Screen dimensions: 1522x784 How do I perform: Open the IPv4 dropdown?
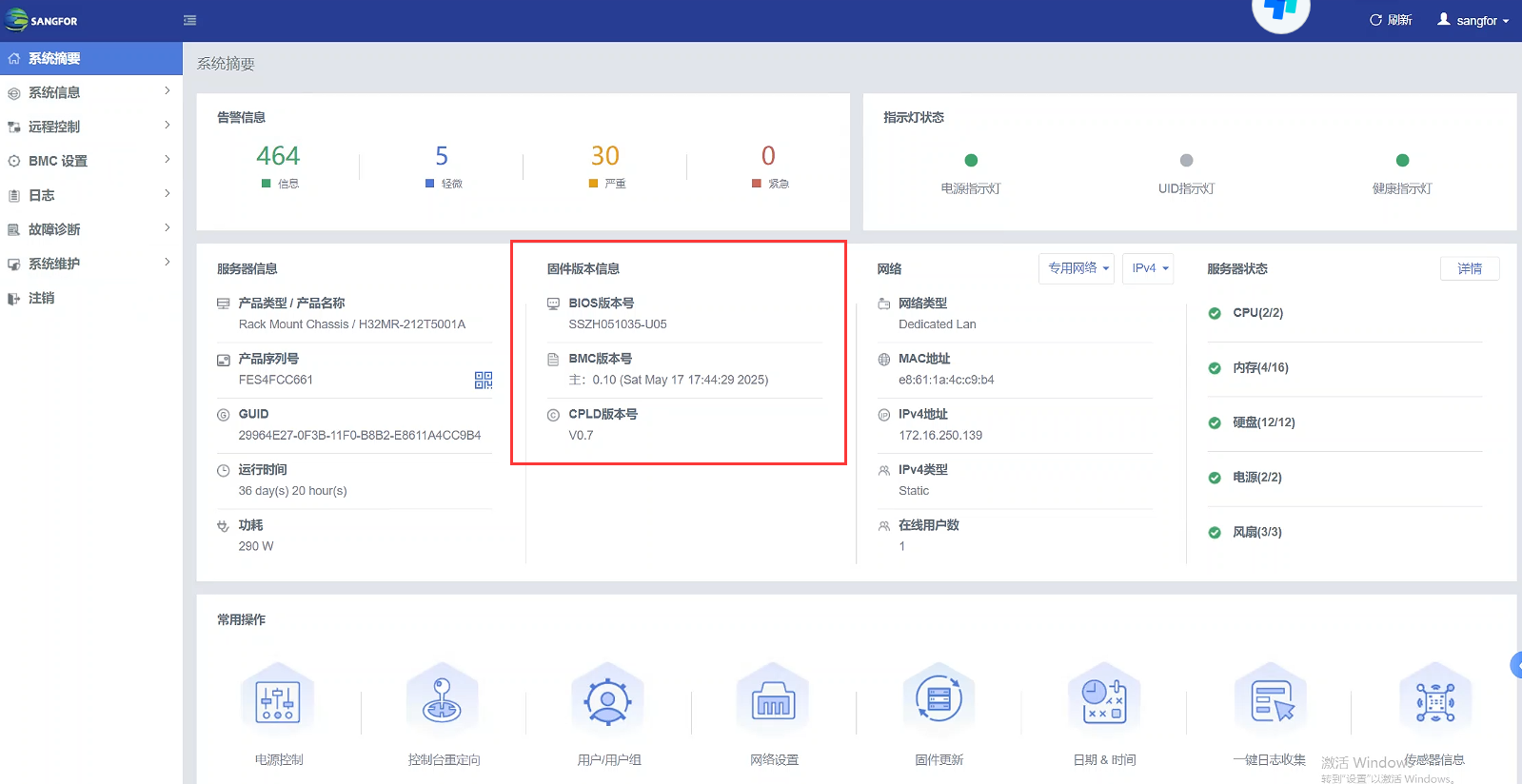click(1148, 268)
